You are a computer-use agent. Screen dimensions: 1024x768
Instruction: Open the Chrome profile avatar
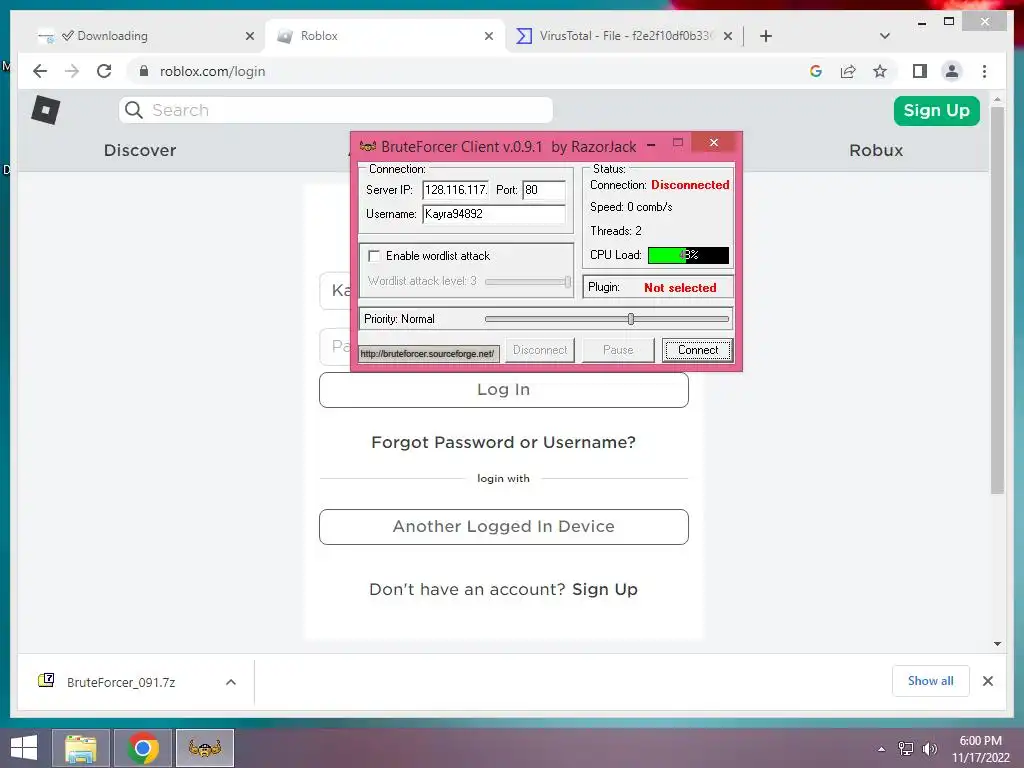[x=952, y=71]
